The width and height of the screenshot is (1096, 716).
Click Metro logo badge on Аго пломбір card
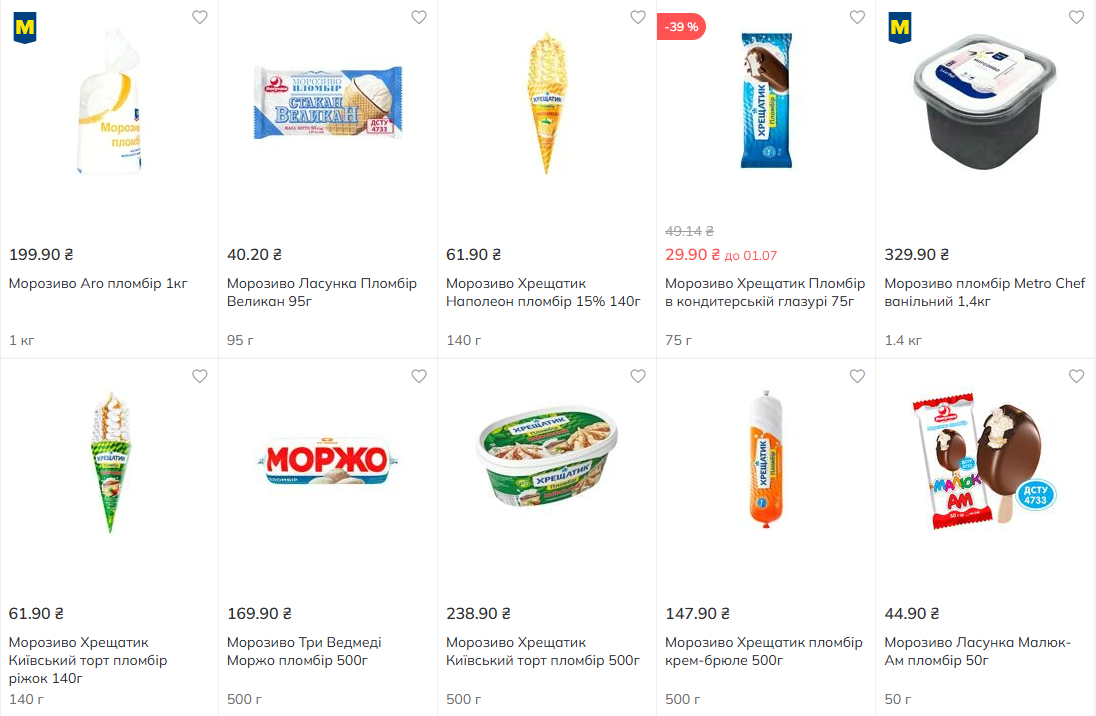[x=25, y=28]
